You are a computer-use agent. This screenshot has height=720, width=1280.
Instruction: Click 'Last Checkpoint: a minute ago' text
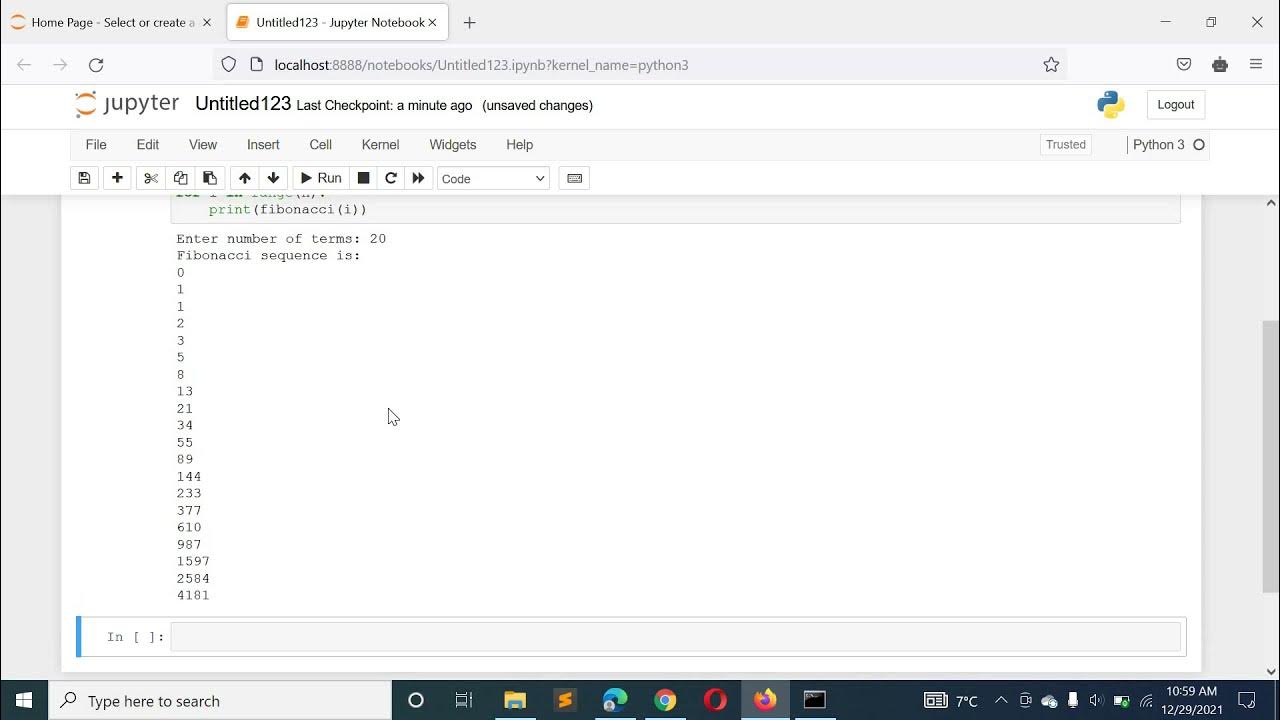point(385,106)
